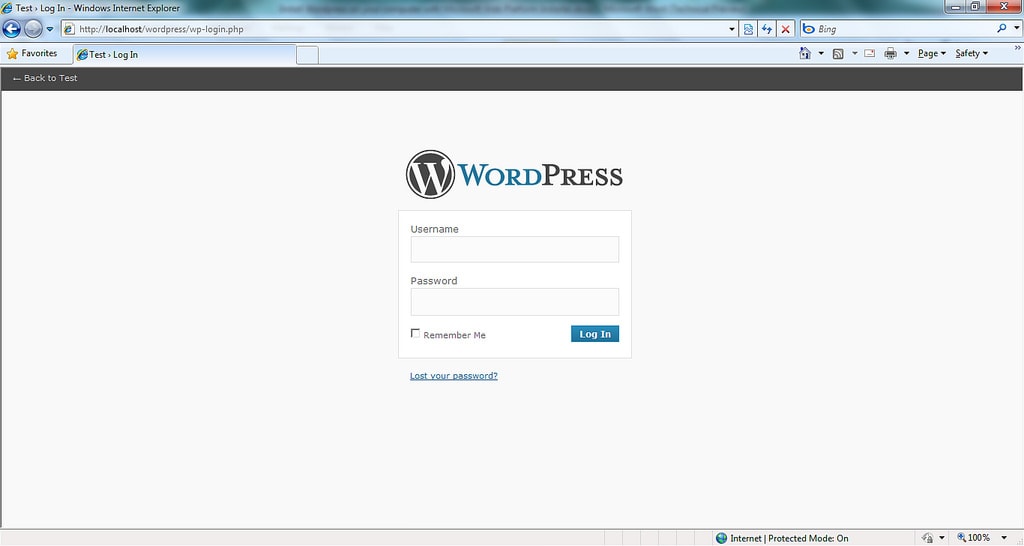Expand the Feeds dropdown arrow
1024x546 pixels.
pyautogui.click(x=854, y=54)
